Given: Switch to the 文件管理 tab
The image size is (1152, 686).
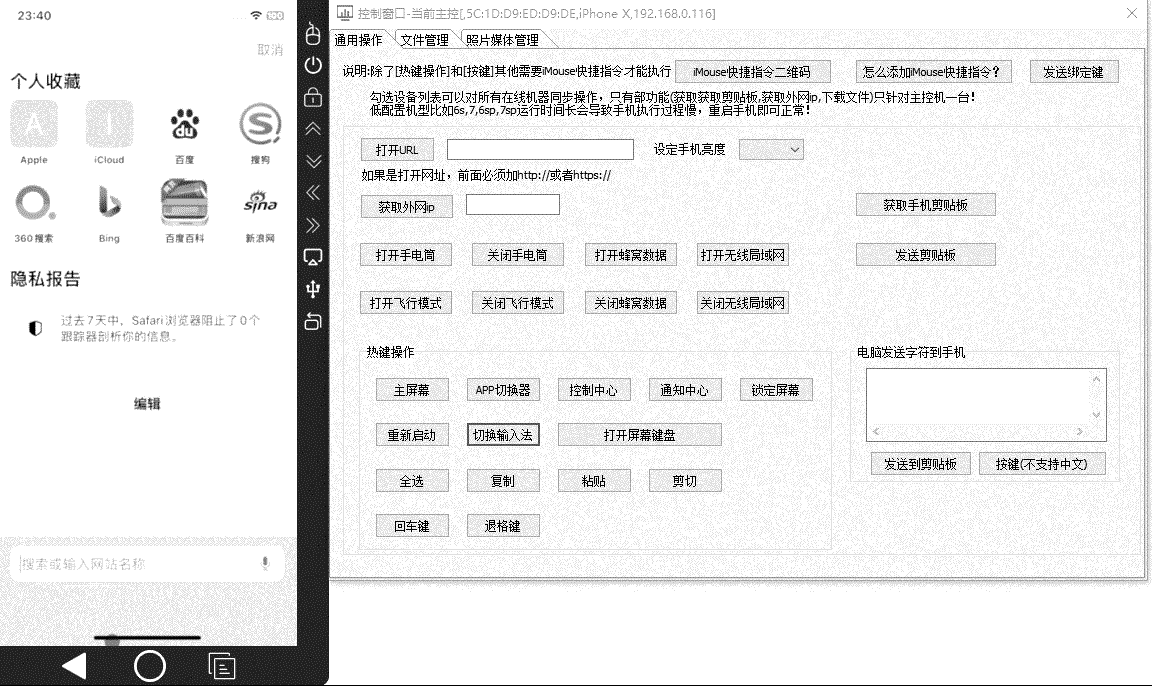Looking at the screenshot, I should 425,40.
